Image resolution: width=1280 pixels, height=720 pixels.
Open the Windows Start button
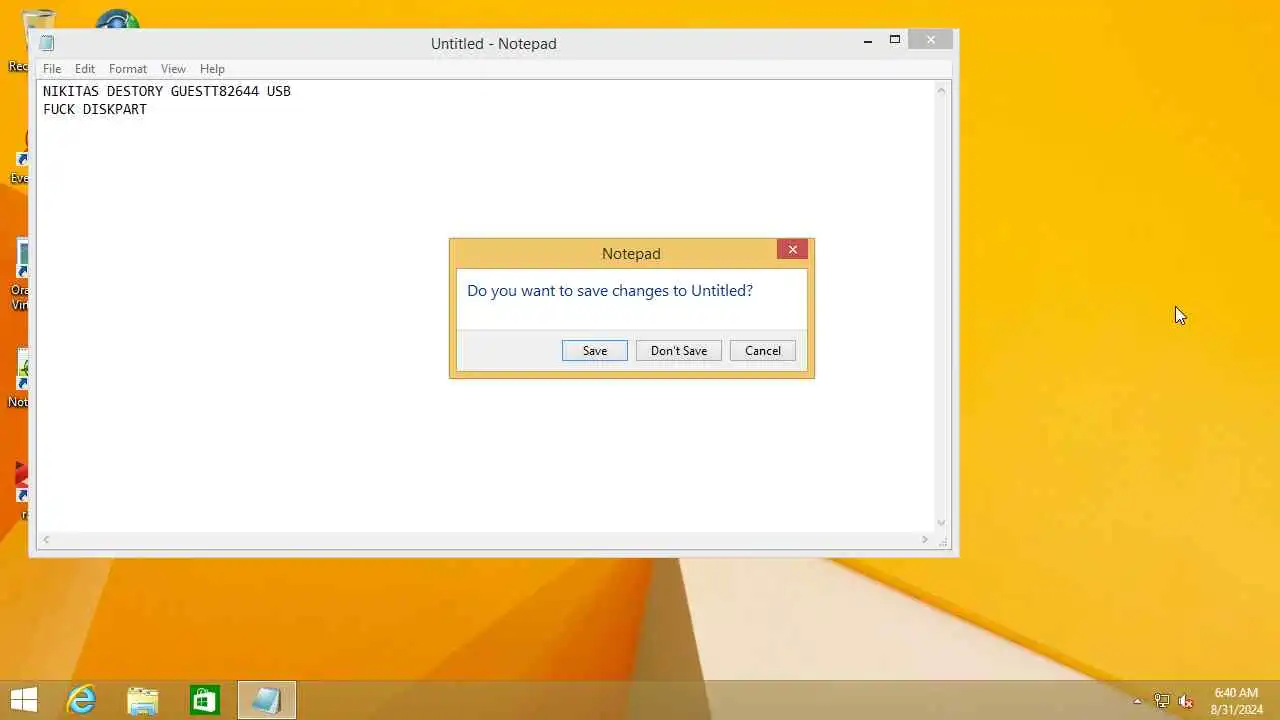24,700
